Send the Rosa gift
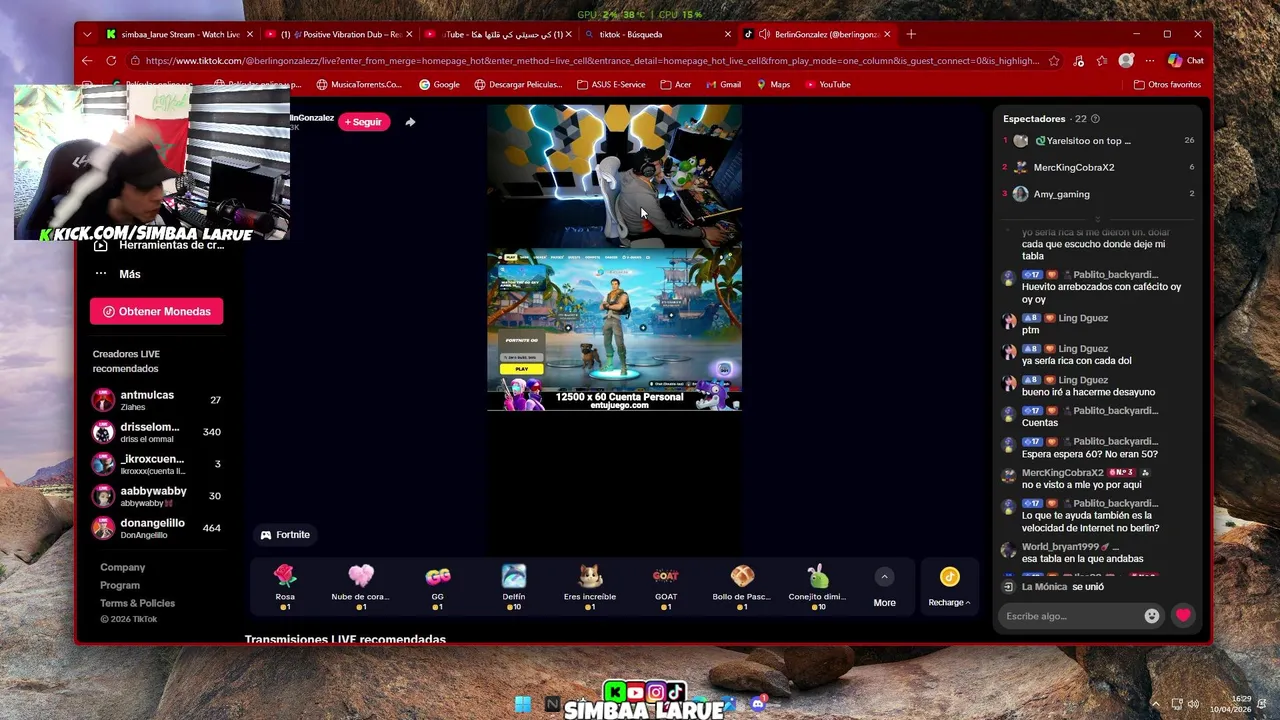This screenshot has height=720, width=1280. click(285, 587)
